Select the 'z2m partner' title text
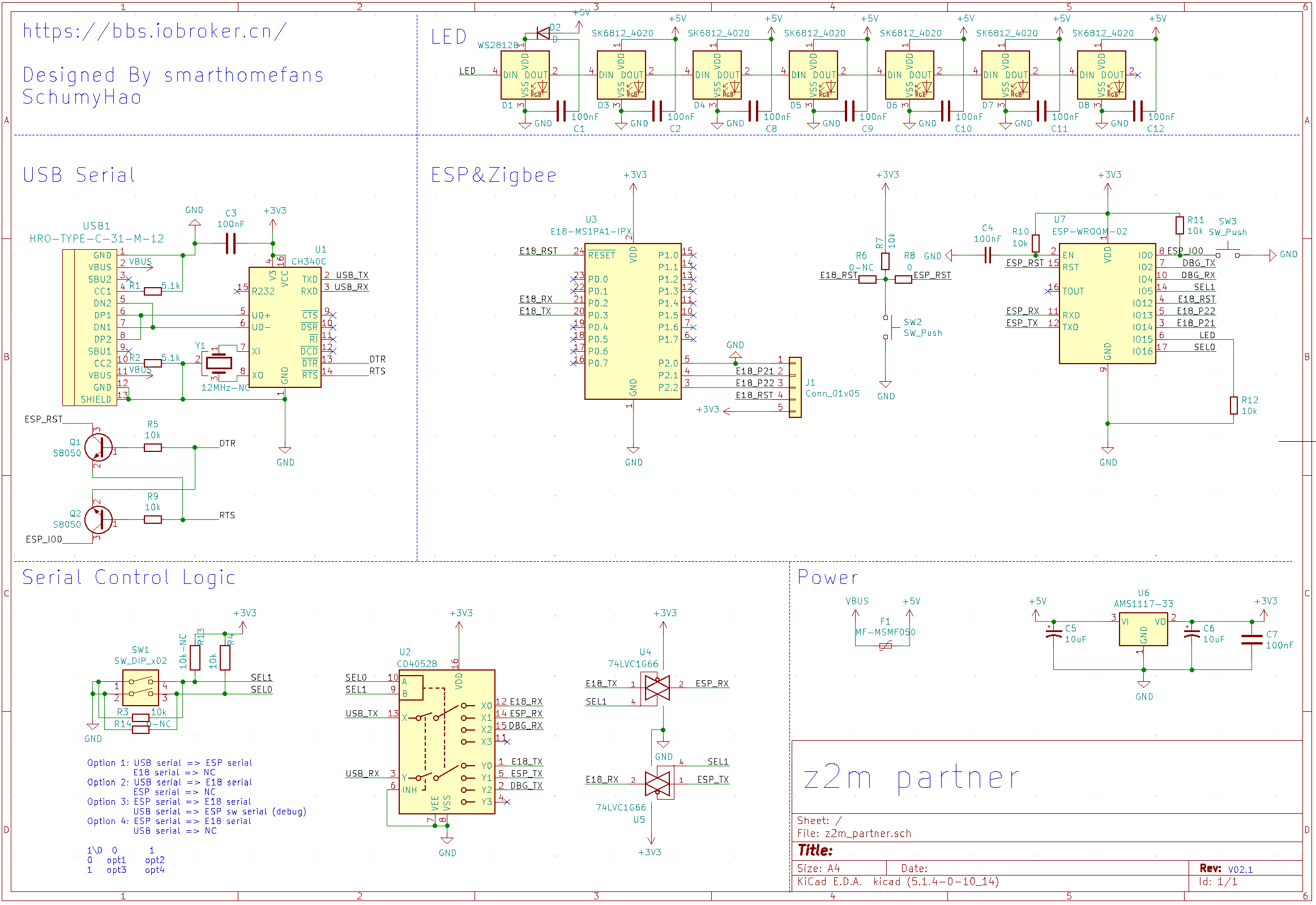Image resolution: width=1316 pixels, height=905 pixels. coord(911,777)
